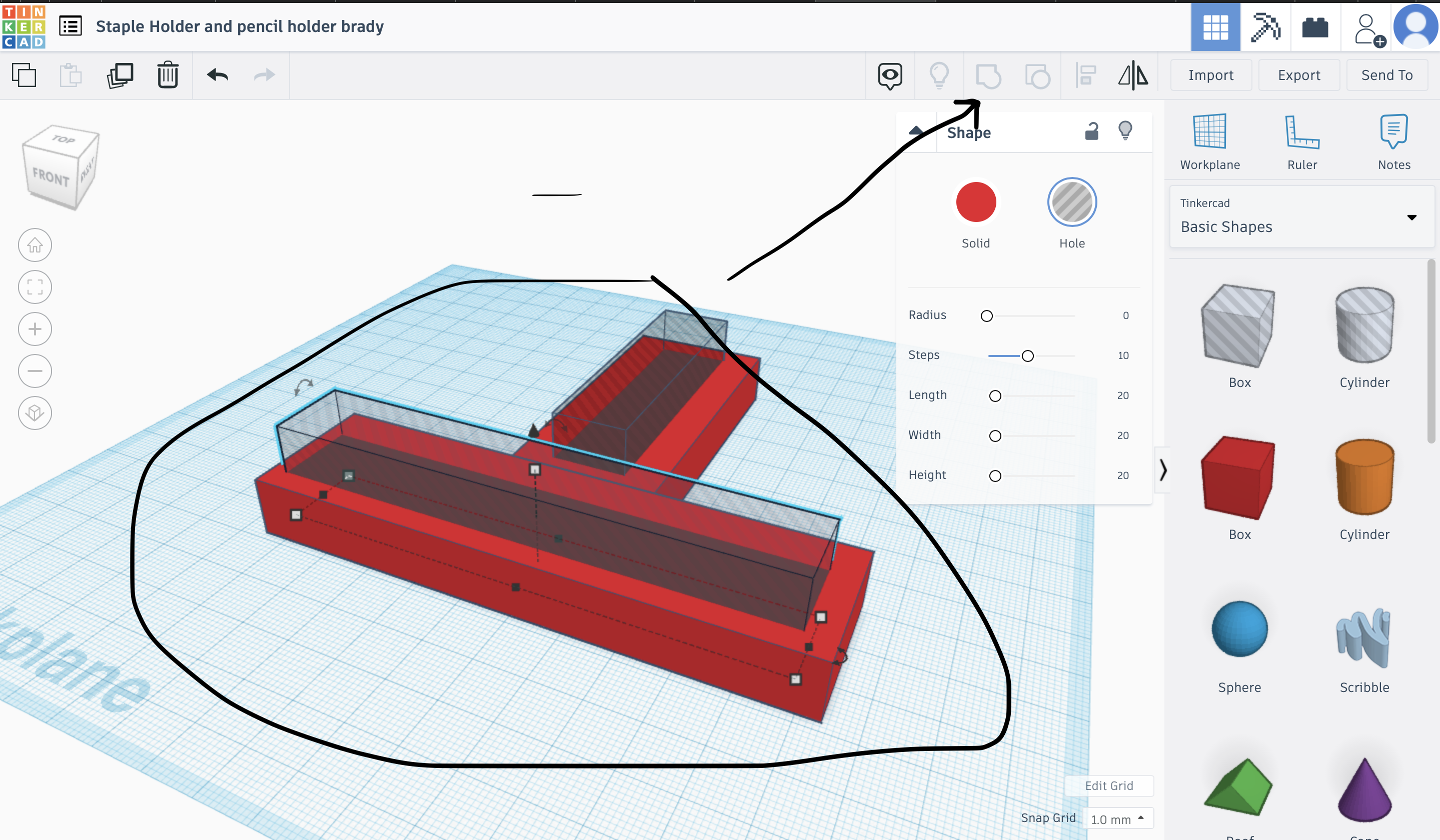Click the Radius slider handle

(x=986, y=316)
